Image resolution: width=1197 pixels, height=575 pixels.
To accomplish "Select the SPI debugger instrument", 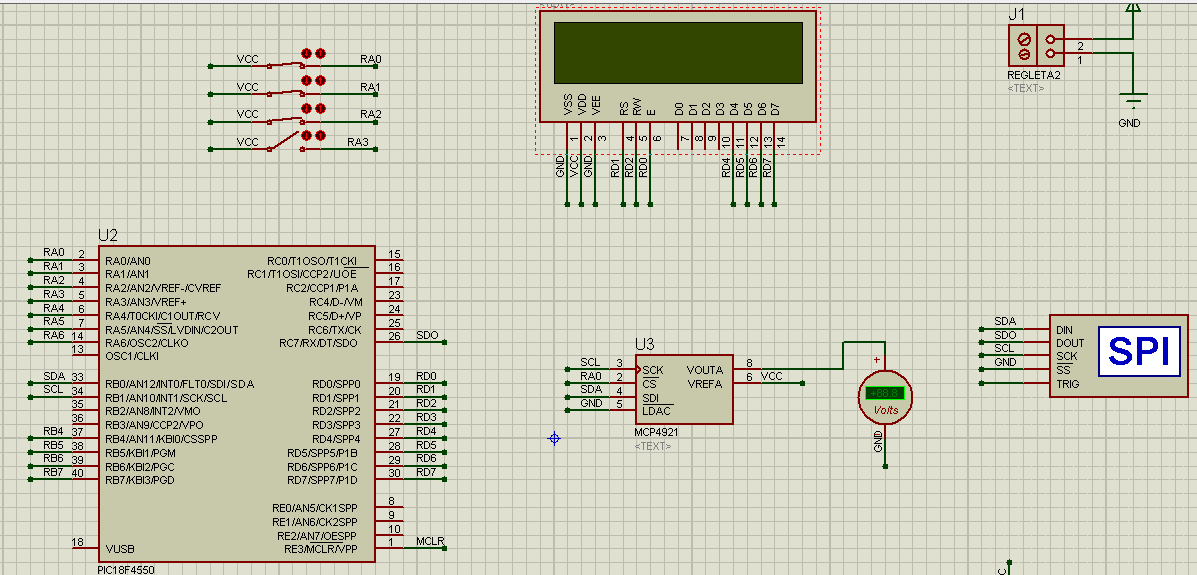I will [1118, 355].
